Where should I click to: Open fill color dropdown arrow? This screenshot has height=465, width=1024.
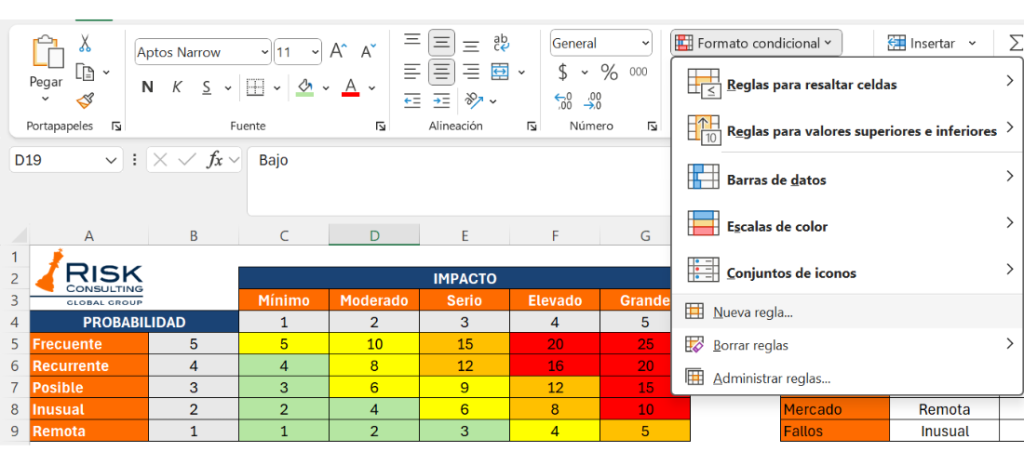(x=326, y=88)
